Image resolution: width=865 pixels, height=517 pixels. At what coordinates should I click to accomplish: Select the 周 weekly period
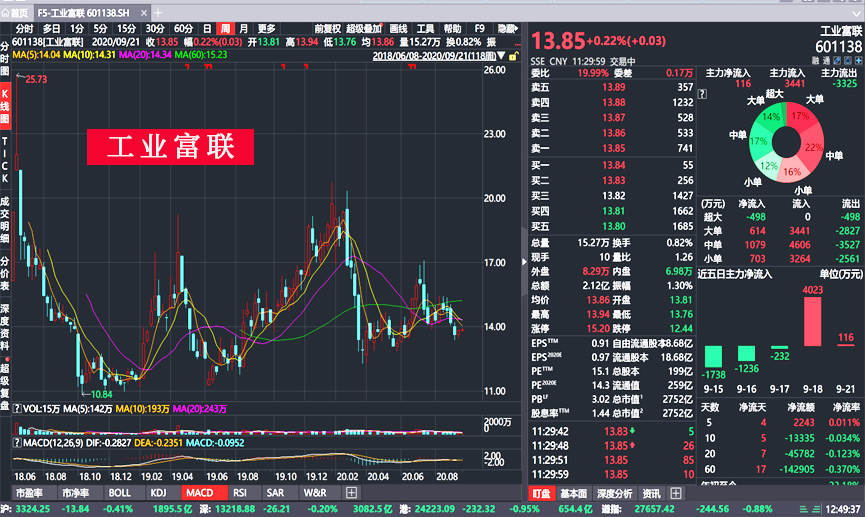pyautogui.click(x=225, y=29)
